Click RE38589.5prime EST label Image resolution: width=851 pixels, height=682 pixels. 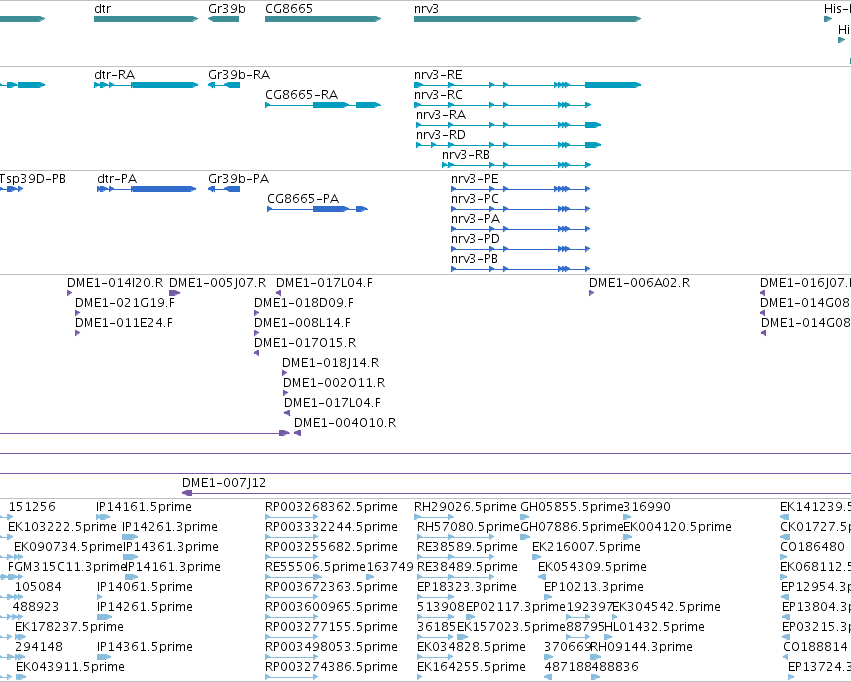[467, 547]
